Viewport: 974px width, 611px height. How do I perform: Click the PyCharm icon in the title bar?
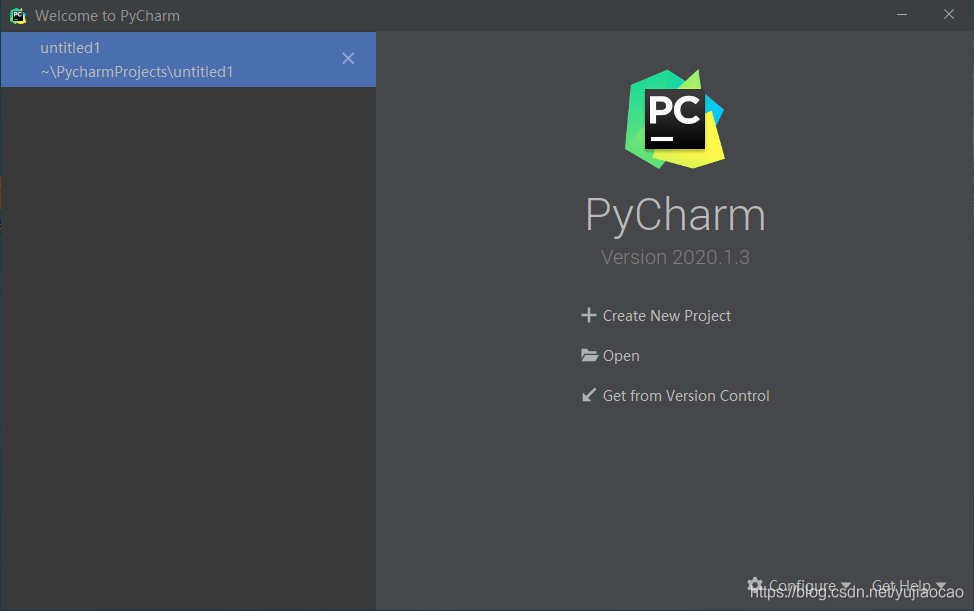[18, 16]
